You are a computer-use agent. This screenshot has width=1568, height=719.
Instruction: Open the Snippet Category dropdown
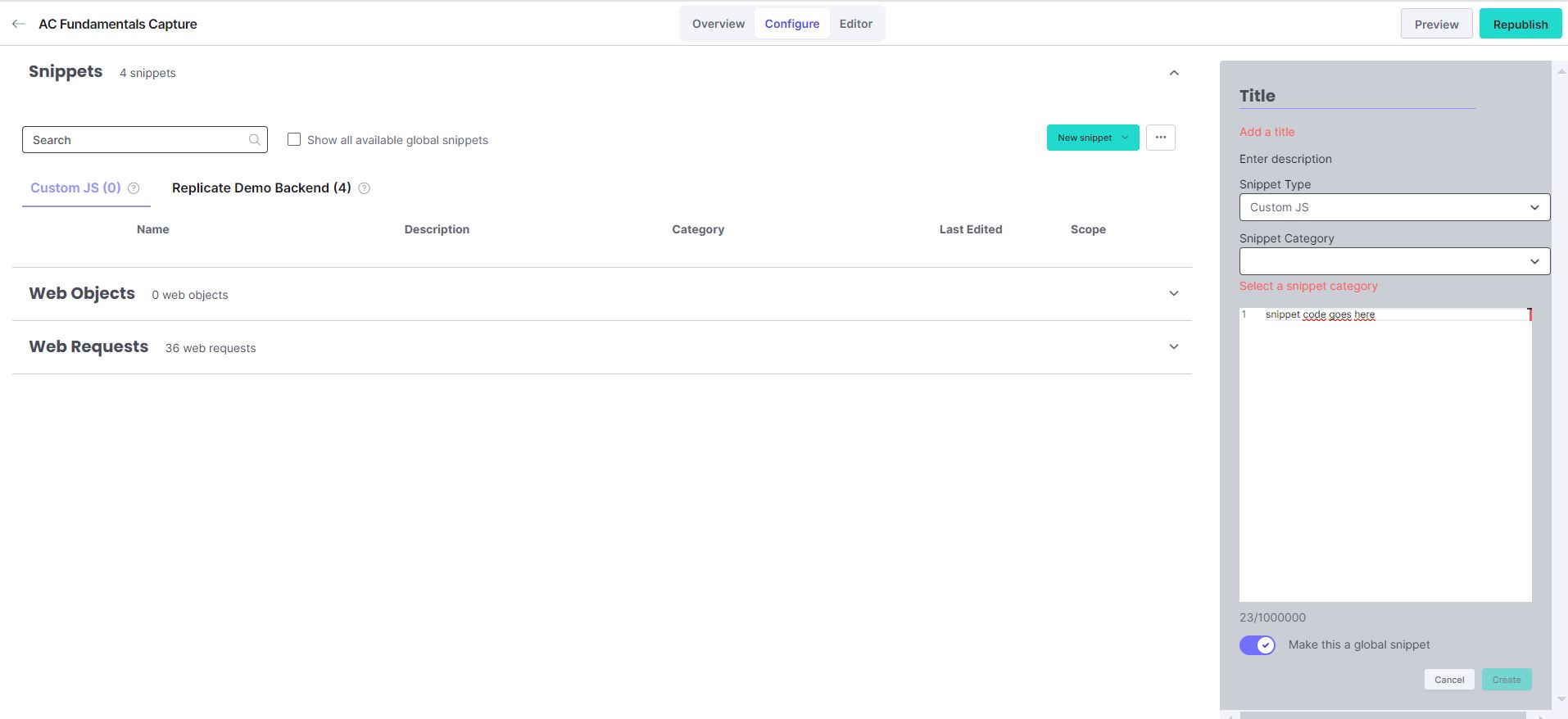click(x=1394, y=261)
